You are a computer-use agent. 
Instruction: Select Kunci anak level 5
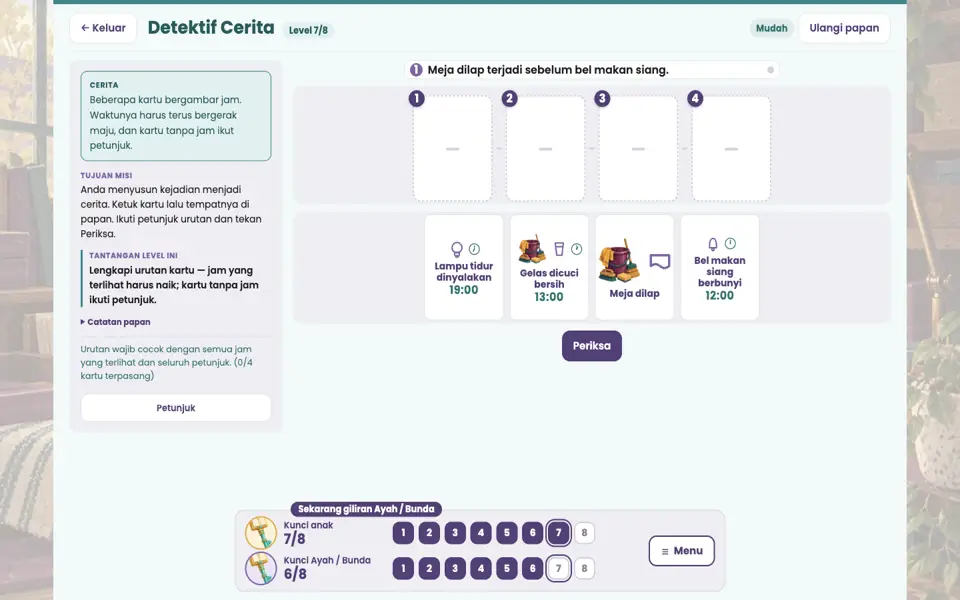pos(506,533)
